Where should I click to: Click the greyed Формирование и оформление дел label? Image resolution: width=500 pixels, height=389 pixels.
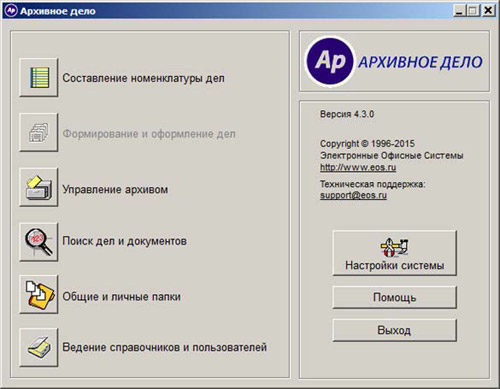[149, 134]
